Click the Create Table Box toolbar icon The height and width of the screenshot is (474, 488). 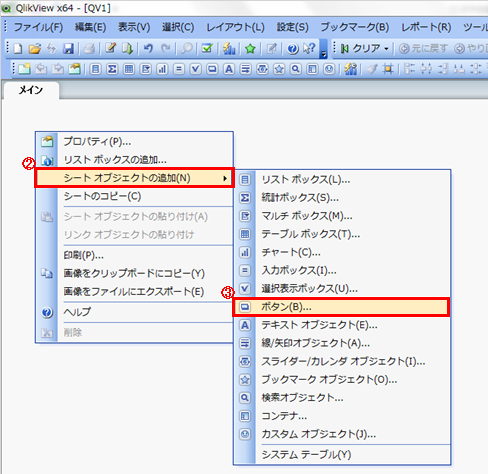pos(129,69)
